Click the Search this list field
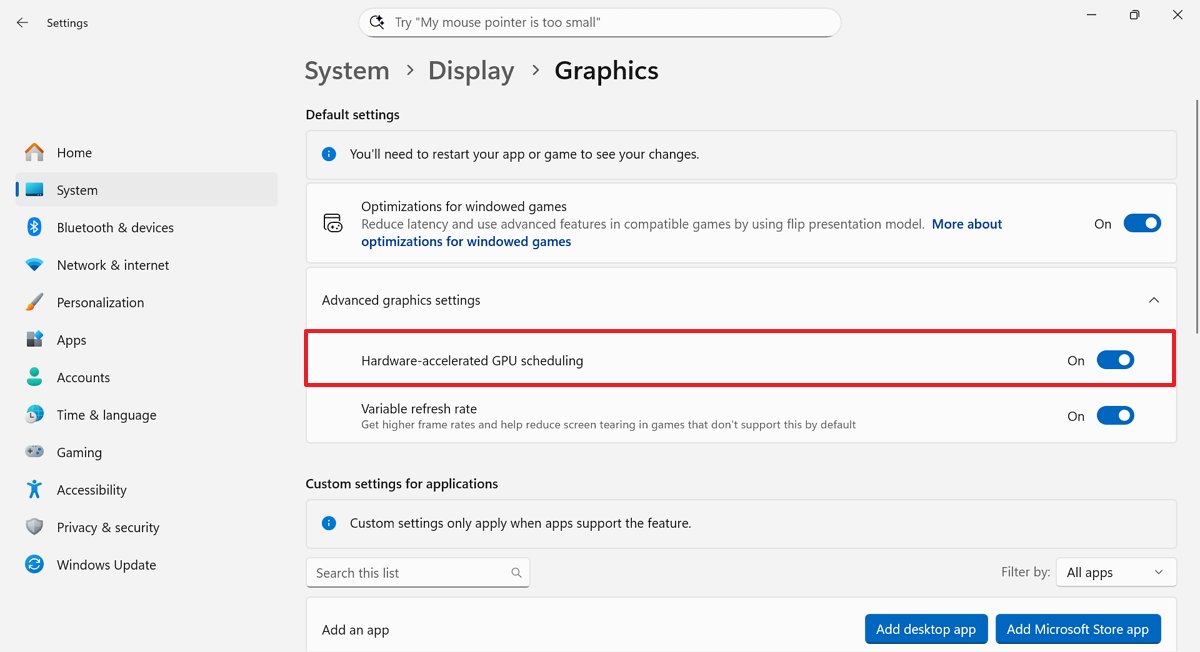The height and width of the screenshot is (652, 1200). click(x=410, y=571)
